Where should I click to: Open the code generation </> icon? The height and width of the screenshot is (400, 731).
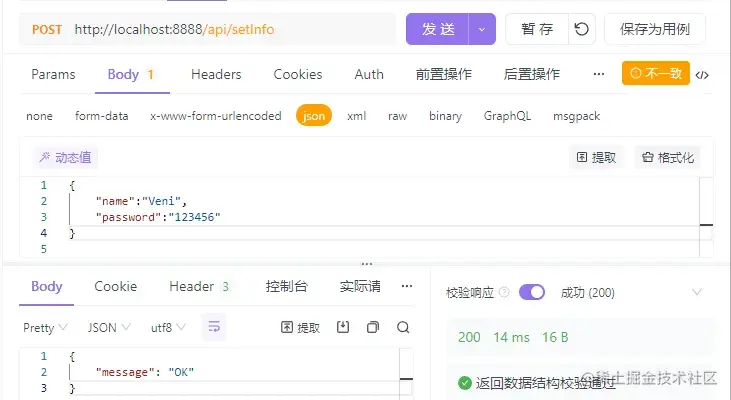pyautogui.click(x=702, y=75)
